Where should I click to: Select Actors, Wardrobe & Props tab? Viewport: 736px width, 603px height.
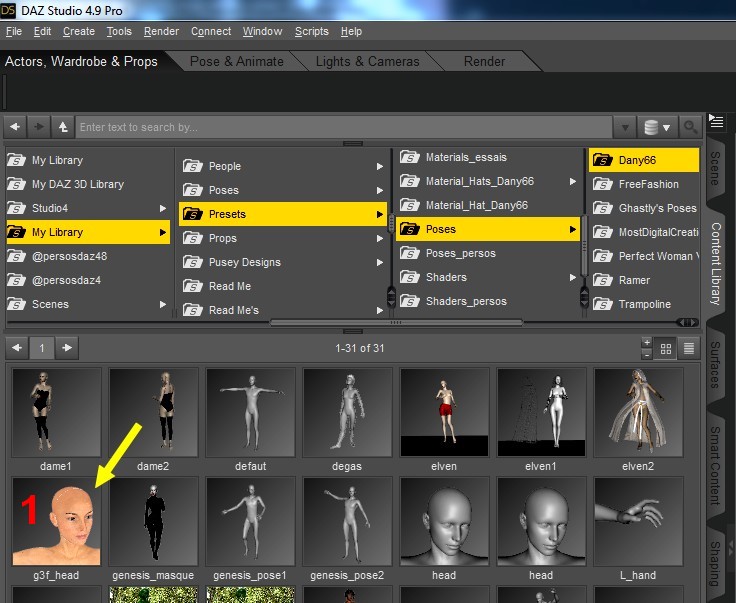tap(81, 61)
